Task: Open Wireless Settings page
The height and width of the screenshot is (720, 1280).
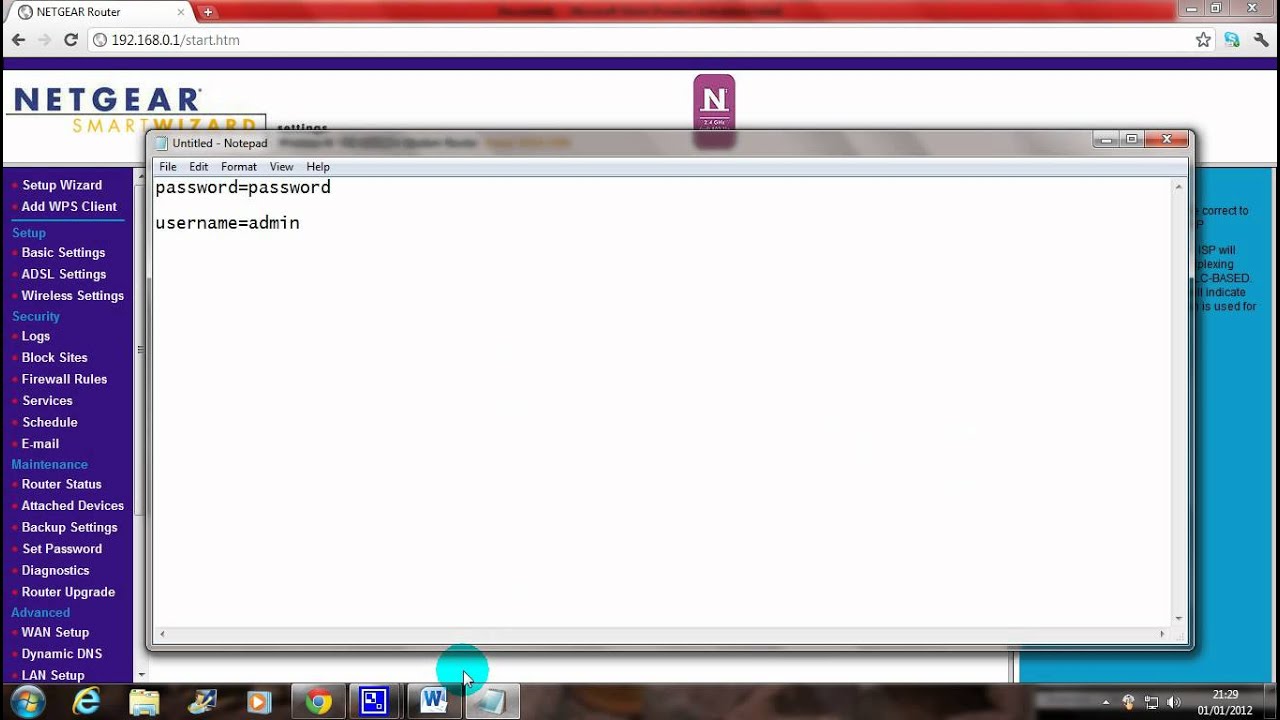Action: (x=73, y=295)
